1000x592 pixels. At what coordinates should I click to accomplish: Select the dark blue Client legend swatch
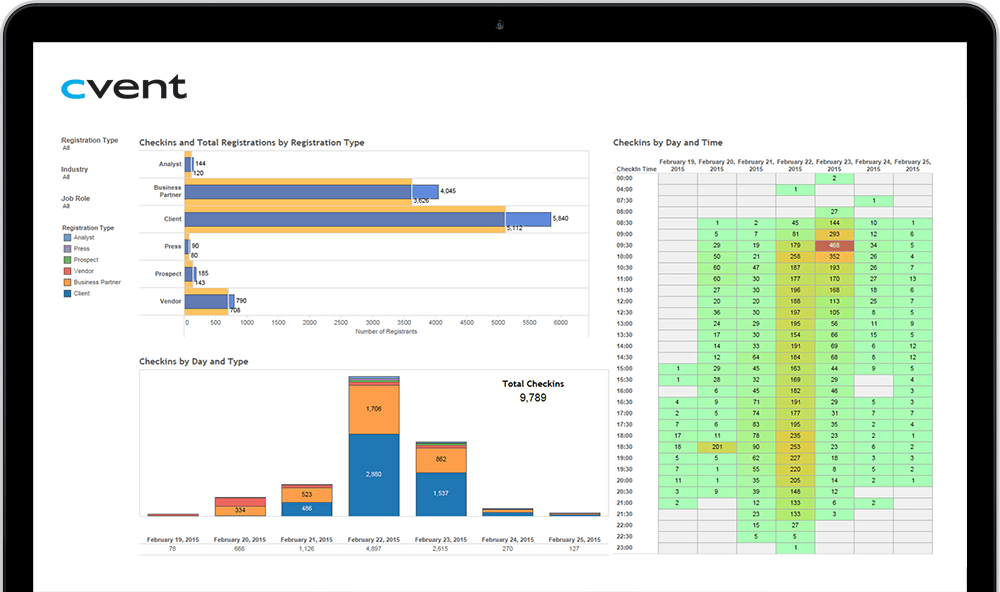click(x=67, y=293)
